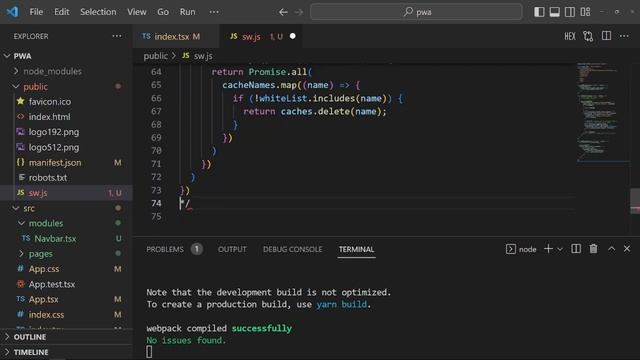The width and height of the screenshot is (640, 360).
Task: Open Explorer more actions ellipsis
Action: pyautogui.click(x=117, y=36)
